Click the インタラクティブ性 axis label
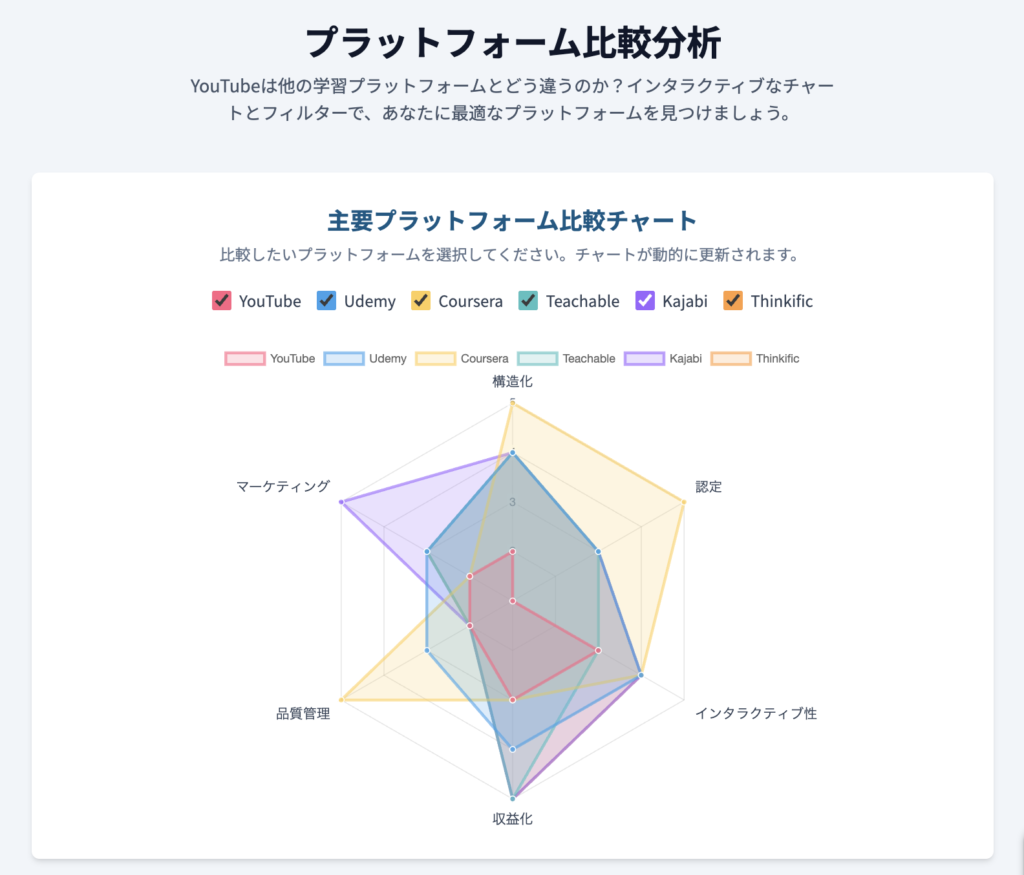The width and height of the screenshot is (1024, 875). [756, 713]
